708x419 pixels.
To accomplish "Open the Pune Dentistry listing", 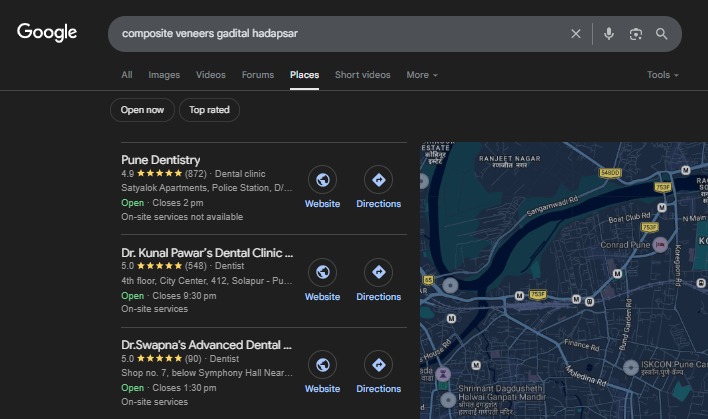I will (160, 160).
